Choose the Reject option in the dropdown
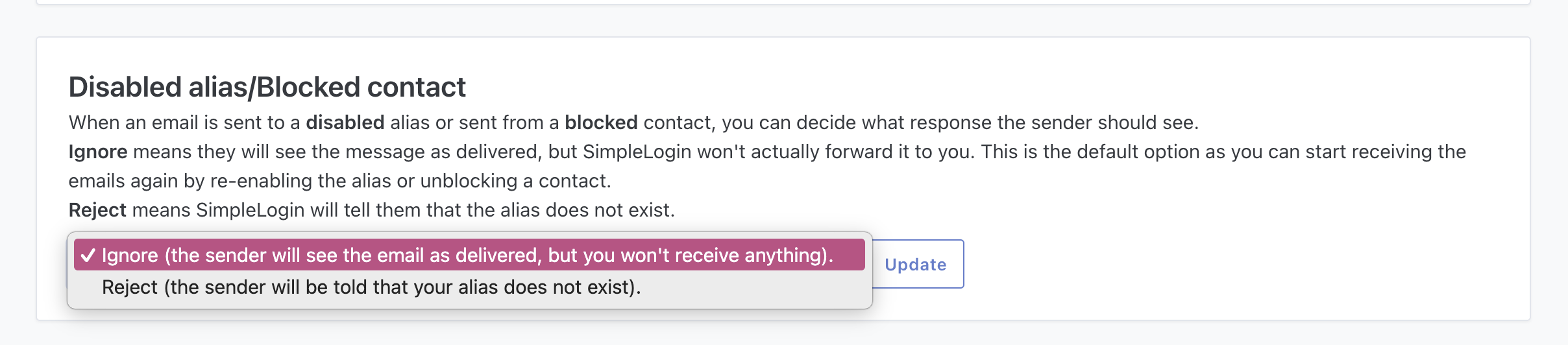The width and height of the screenshot is (1568, 345). point(371,287)
